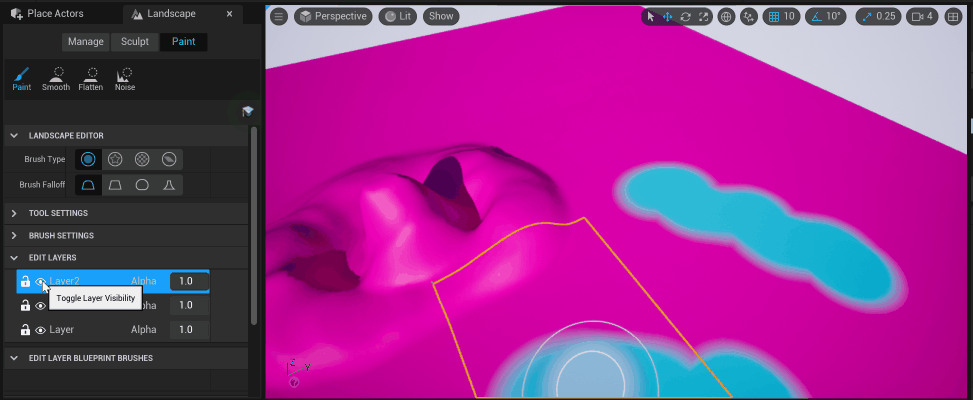Select the Noise tool
The image size is (973, 400).
point(125,79)
